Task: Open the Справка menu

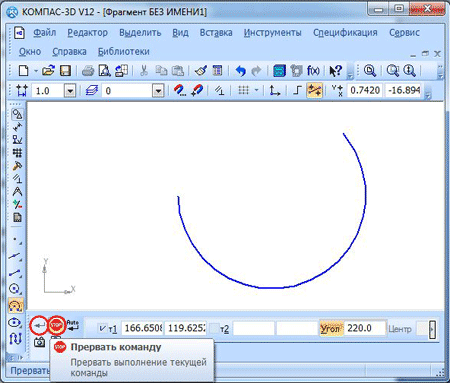Action: click(x=69, y=52)
